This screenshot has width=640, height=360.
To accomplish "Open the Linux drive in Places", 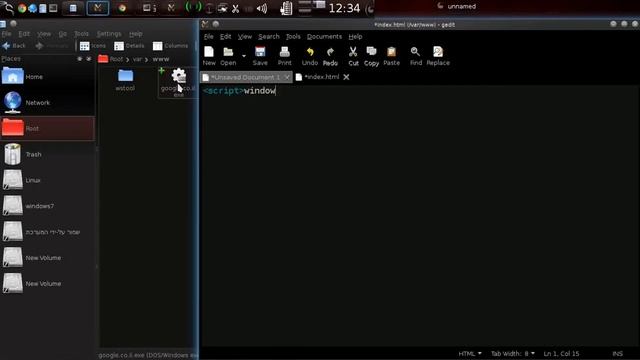I will coord(48,180).
